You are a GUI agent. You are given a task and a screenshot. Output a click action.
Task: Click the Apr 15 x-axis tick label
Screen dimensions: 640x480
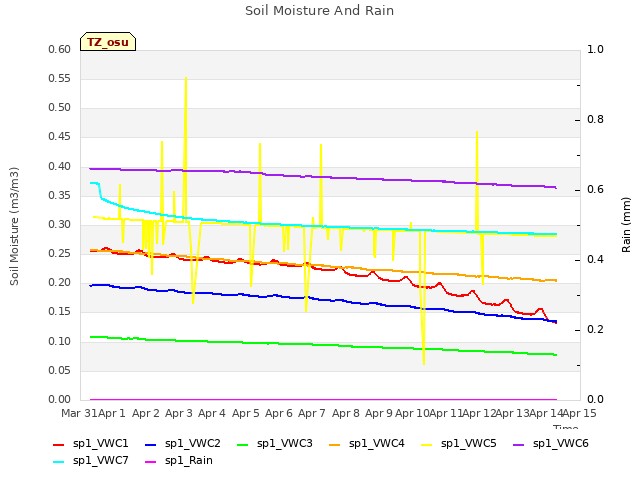click(x=580, y=413)
